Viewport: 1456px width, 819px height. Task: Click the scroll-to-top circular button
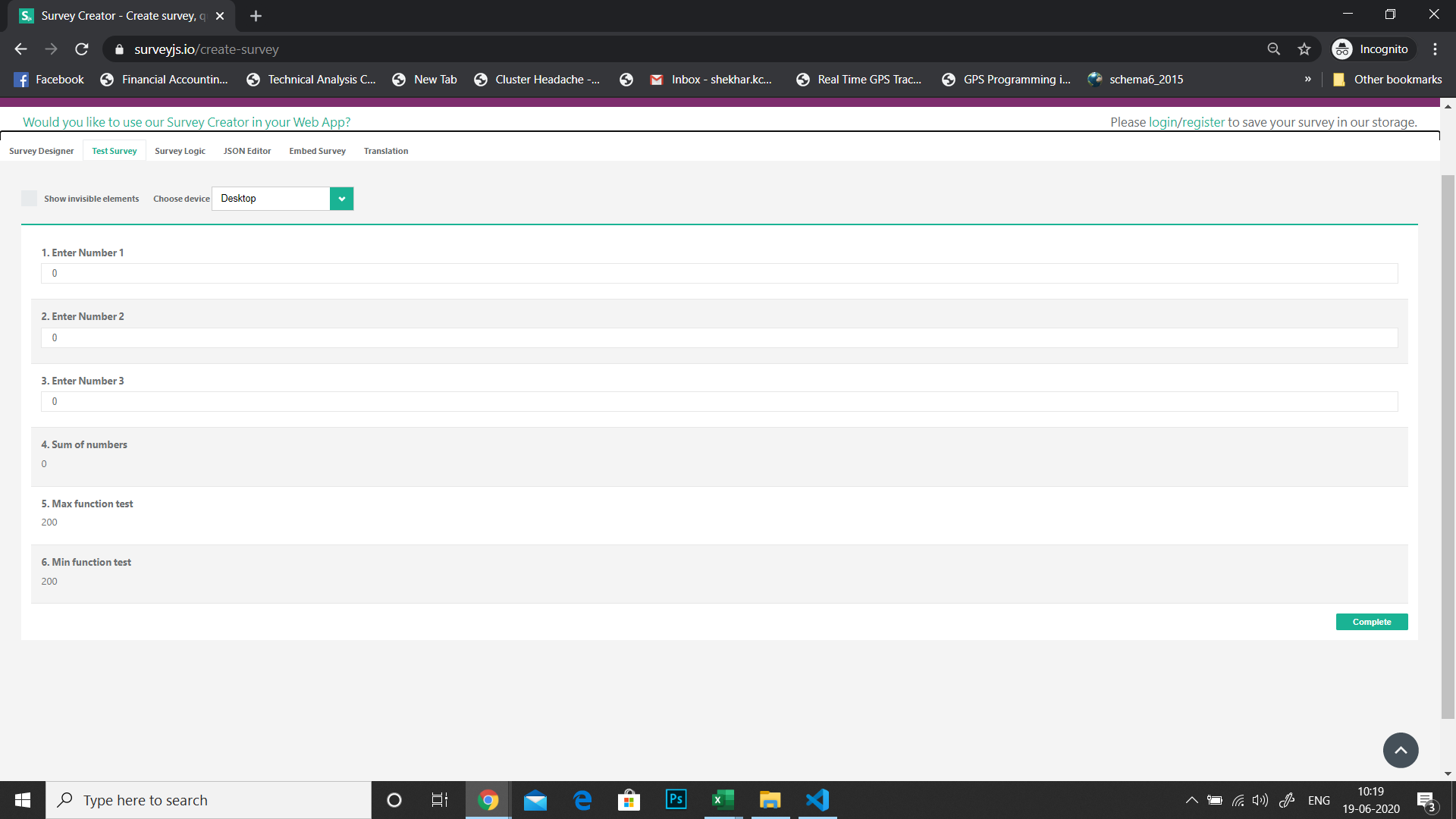coord(1401,750)
